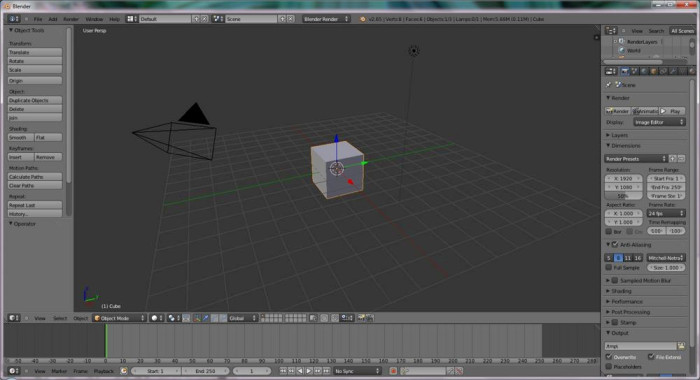Viewport: 700px width, 380px height.
Task: Open the World properties tab icon
Action: pyautogui.click(x=644, y=71)
